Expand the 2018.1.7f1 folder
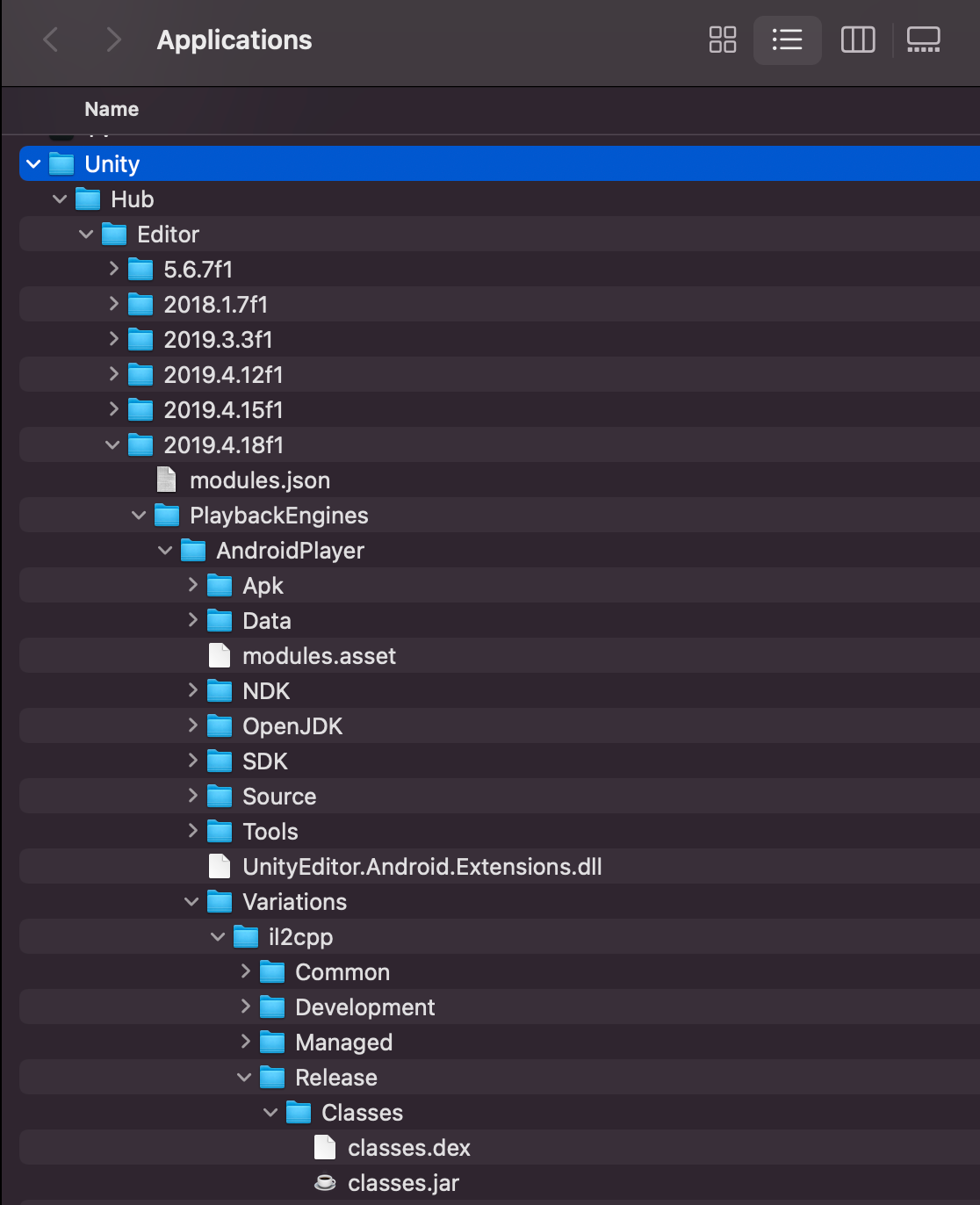Viewport: 980px width, 1205px height. click(113, 304)
